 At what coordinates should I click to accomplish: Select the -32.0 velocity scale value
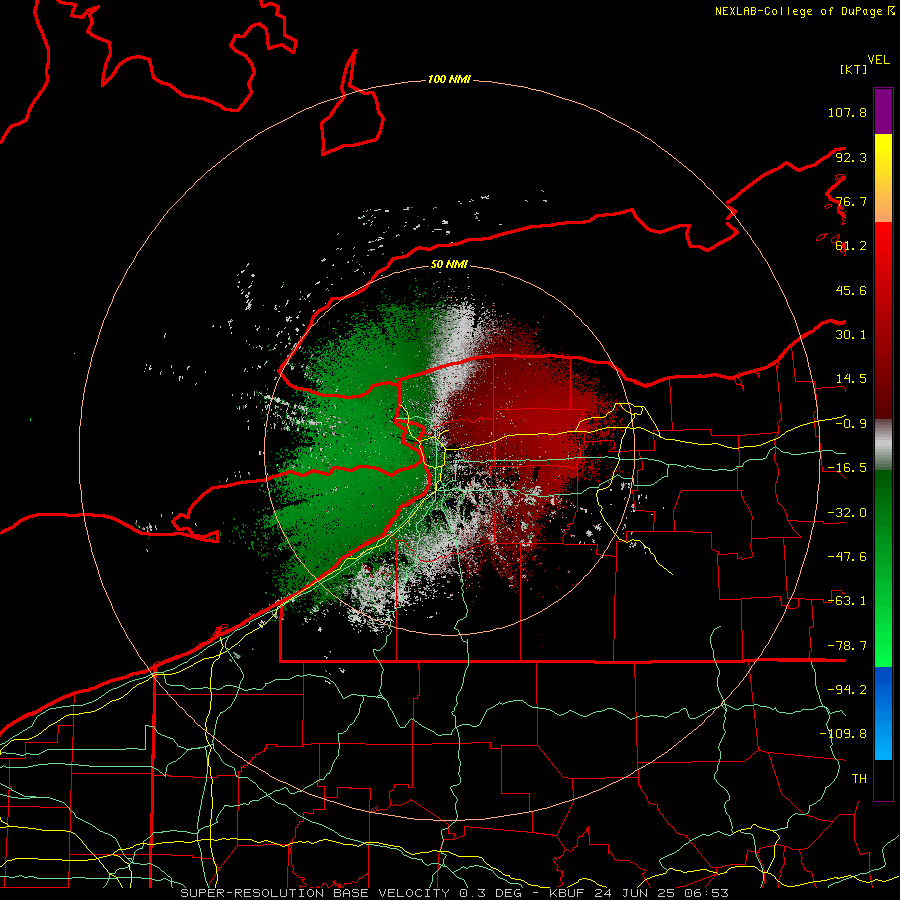(x=847, y=513)
